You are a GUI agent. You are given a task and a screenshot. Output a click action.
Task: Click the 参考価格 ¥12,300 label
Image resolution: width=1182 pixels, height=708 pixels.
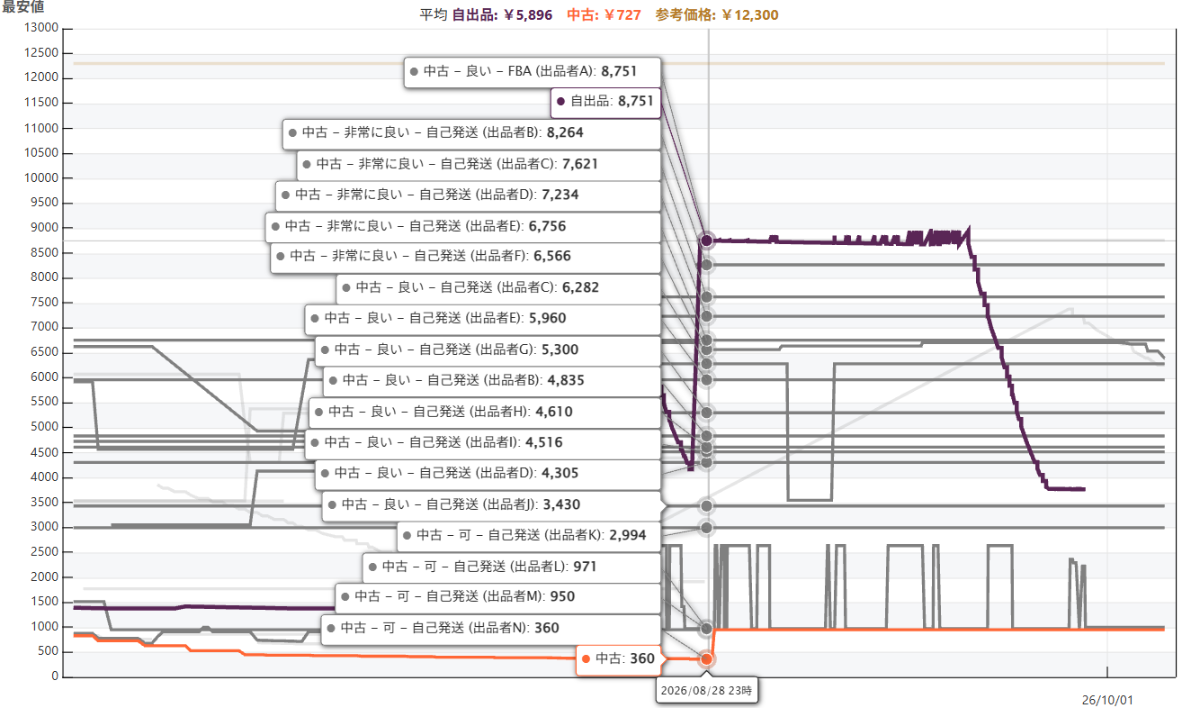pyautogui.click(x=717, y=15)
